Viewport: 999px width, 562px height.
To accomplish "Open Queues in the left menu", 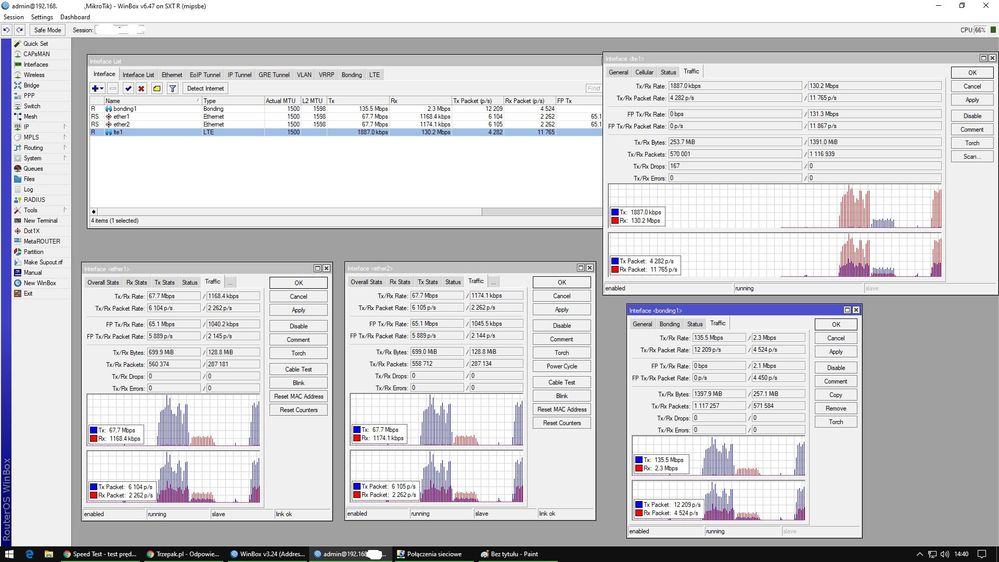I will (x=33, y=169).
